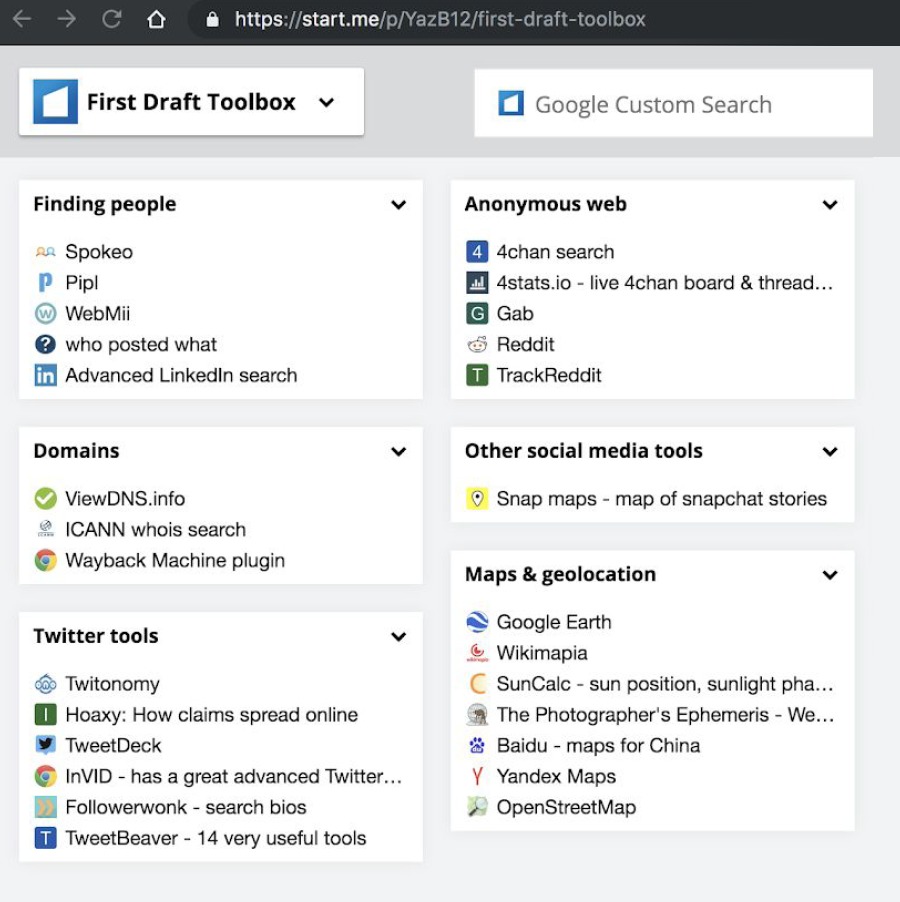This screenshot has height=902, width=900.
Task: Collapse the Twitter tools widget chevron
Action: click(x=399, y=637)
